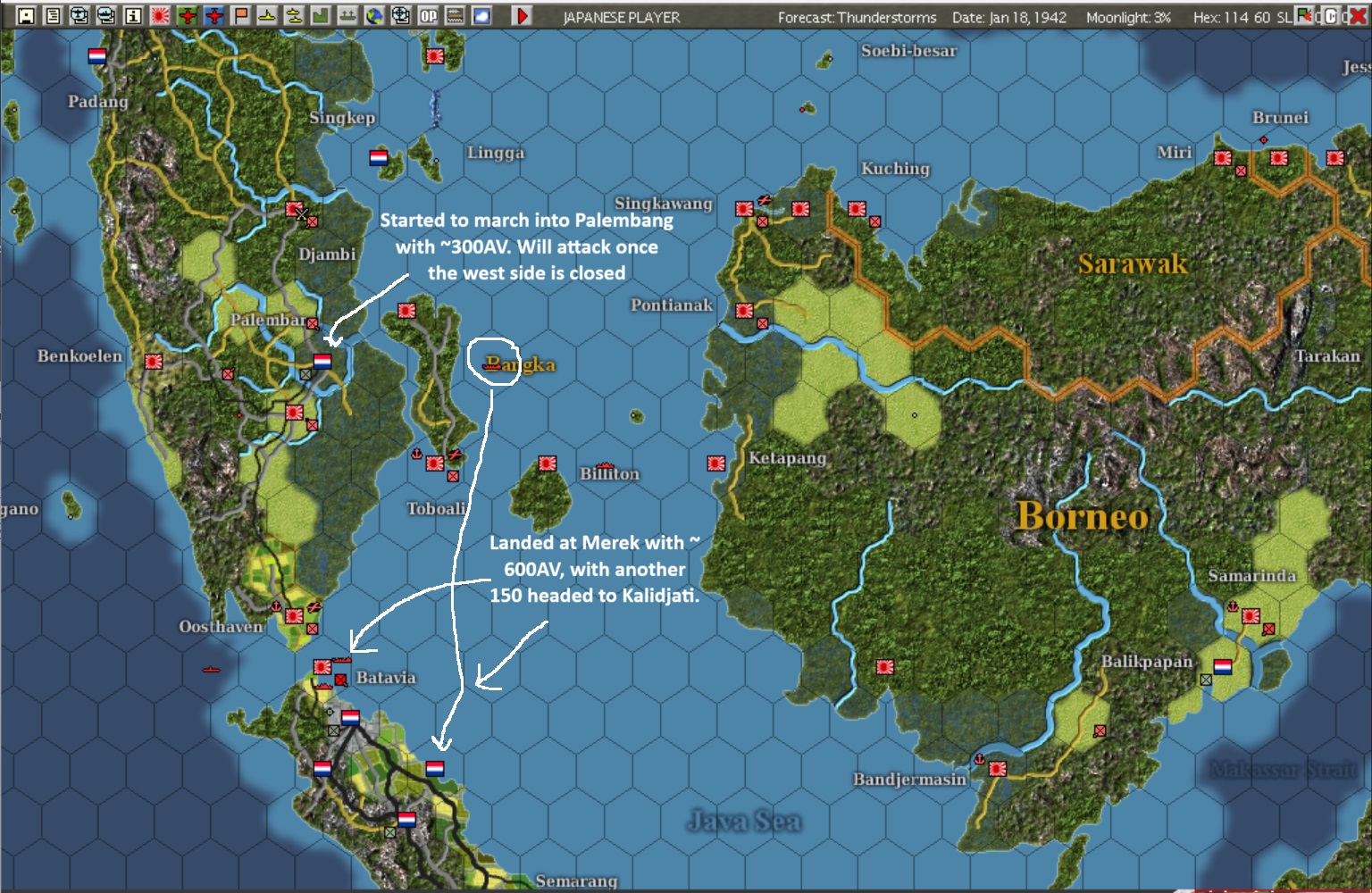
Task: Select the Japanese flag marker at Bandjermasin
Action: (x=998, y=769)
